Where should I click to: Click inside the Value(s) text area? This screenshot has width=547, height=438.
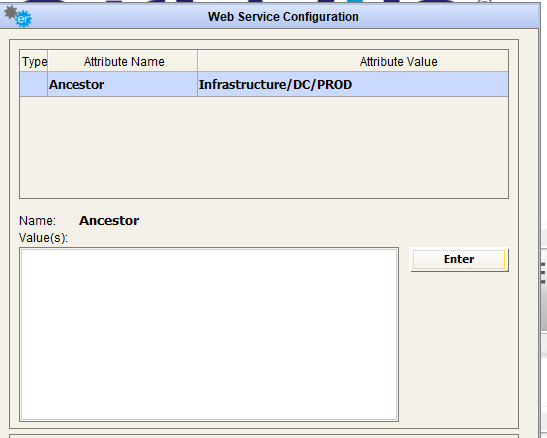tap(209, 334)
